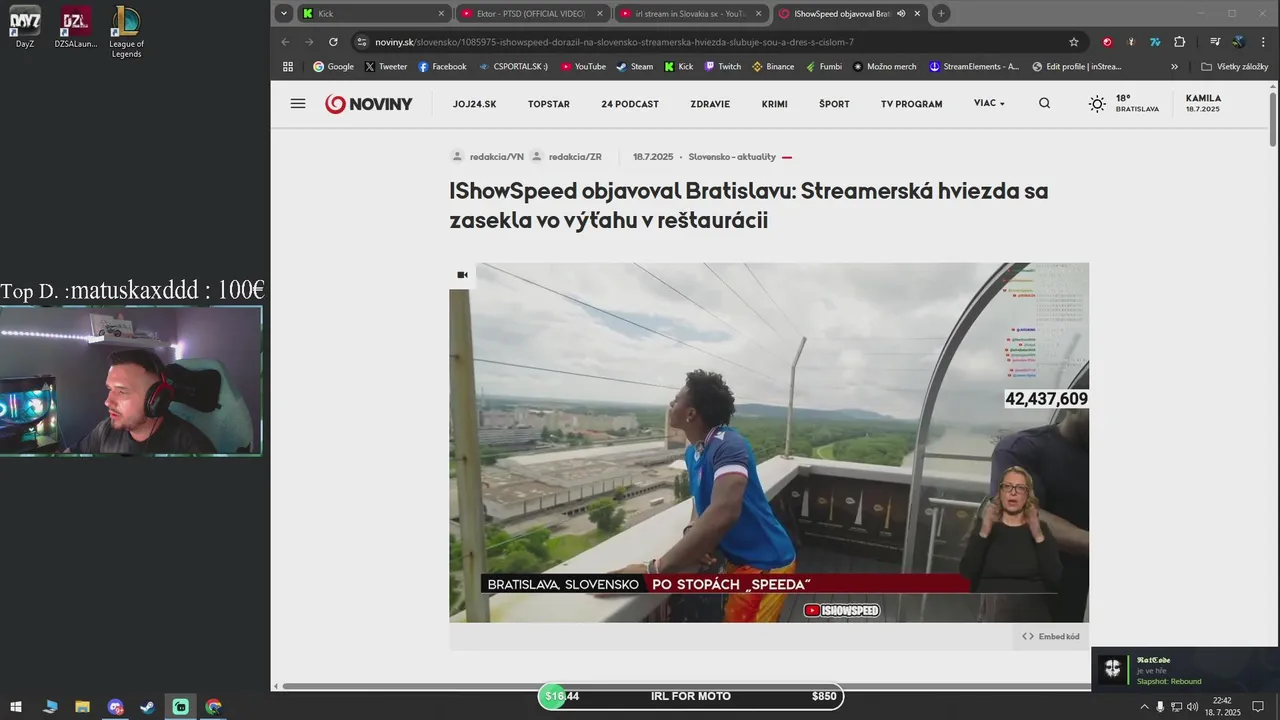This screenshot has width=1280, height=720.
Task: Open the Binance bookmark
Action: click(x=772, y=67)
